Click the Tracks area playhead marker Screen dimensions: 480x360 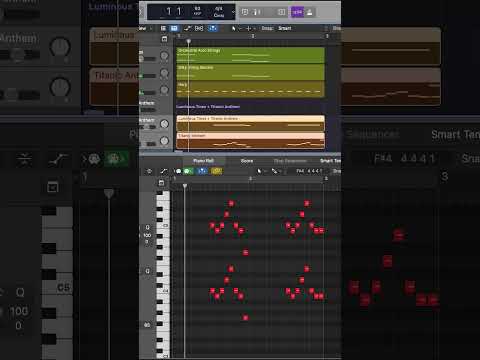[x=189, y=41]
